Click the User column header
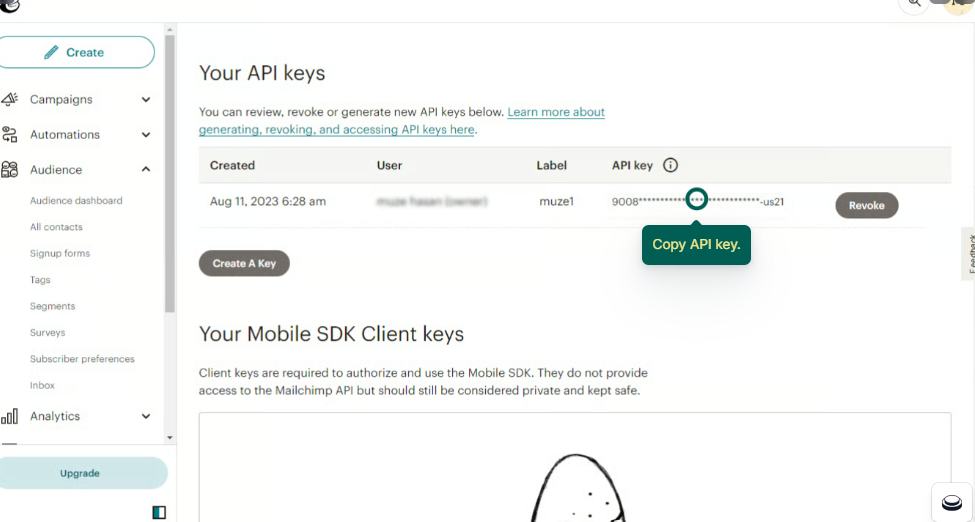The image size is (975, 522). coord(389,165)
